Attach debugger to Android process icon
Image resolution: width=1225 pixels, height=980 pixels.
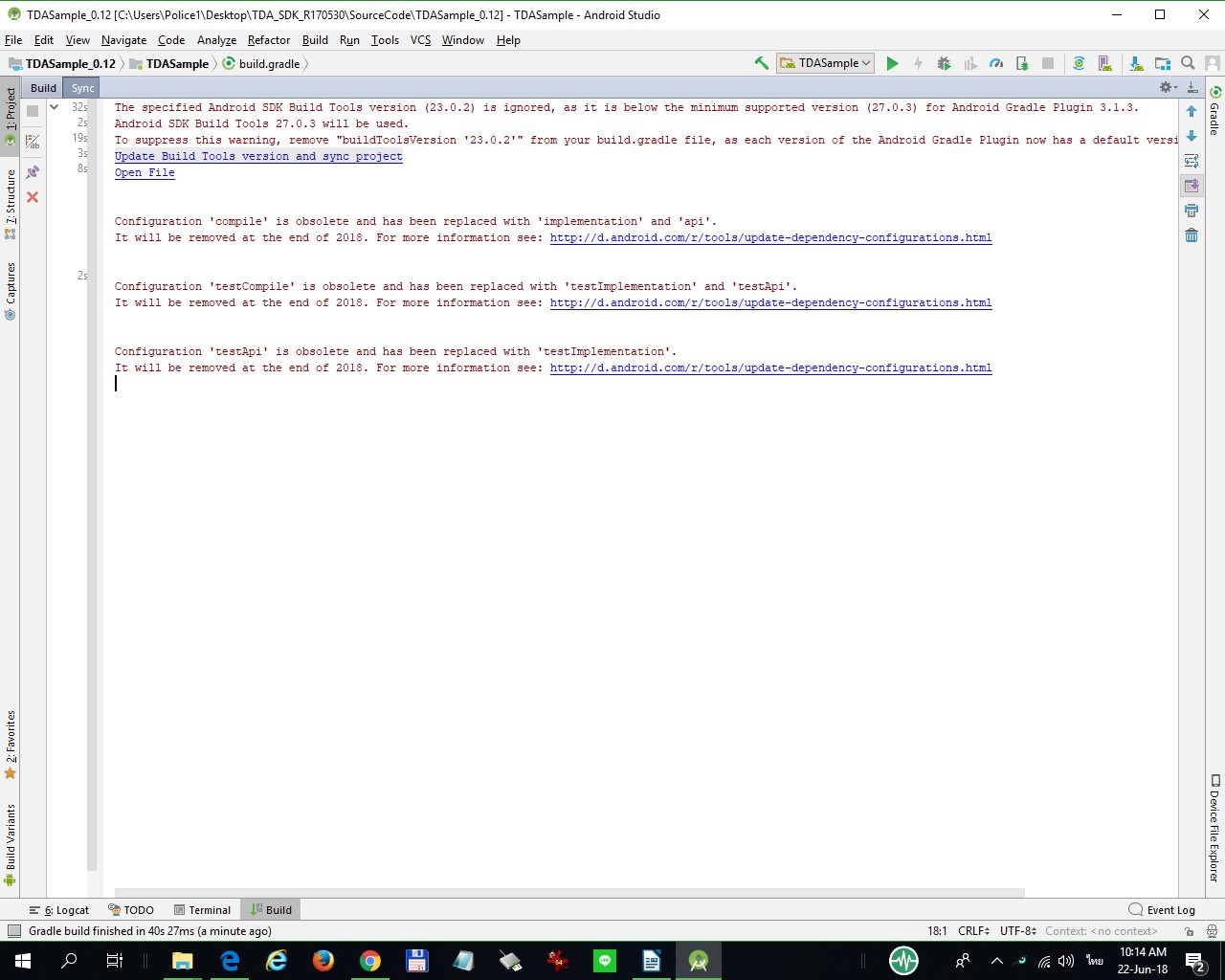[1022, 63]
